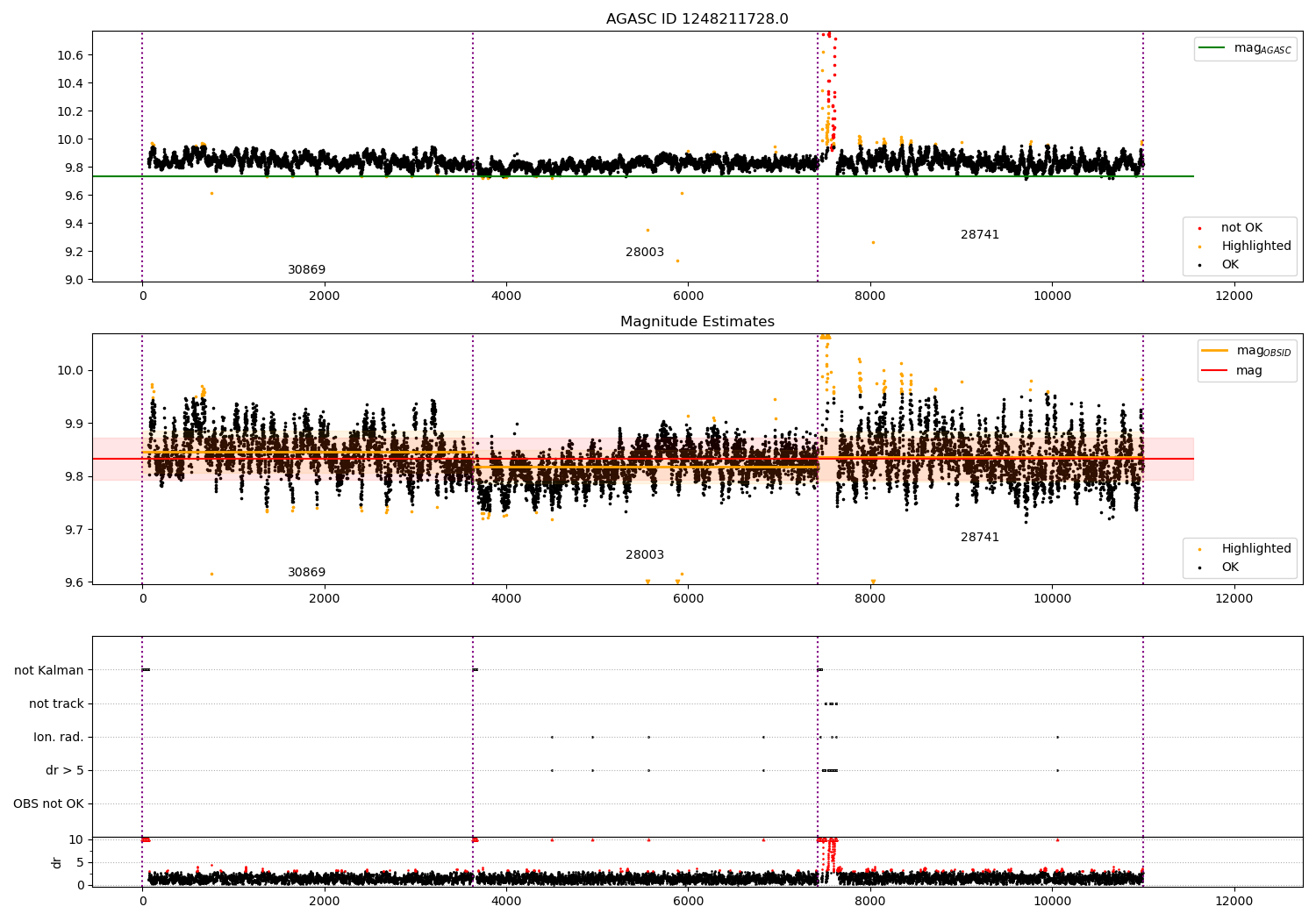Click the '9.2' y-axis tick label
The image size is (1316, 921).
coord(73,252)
